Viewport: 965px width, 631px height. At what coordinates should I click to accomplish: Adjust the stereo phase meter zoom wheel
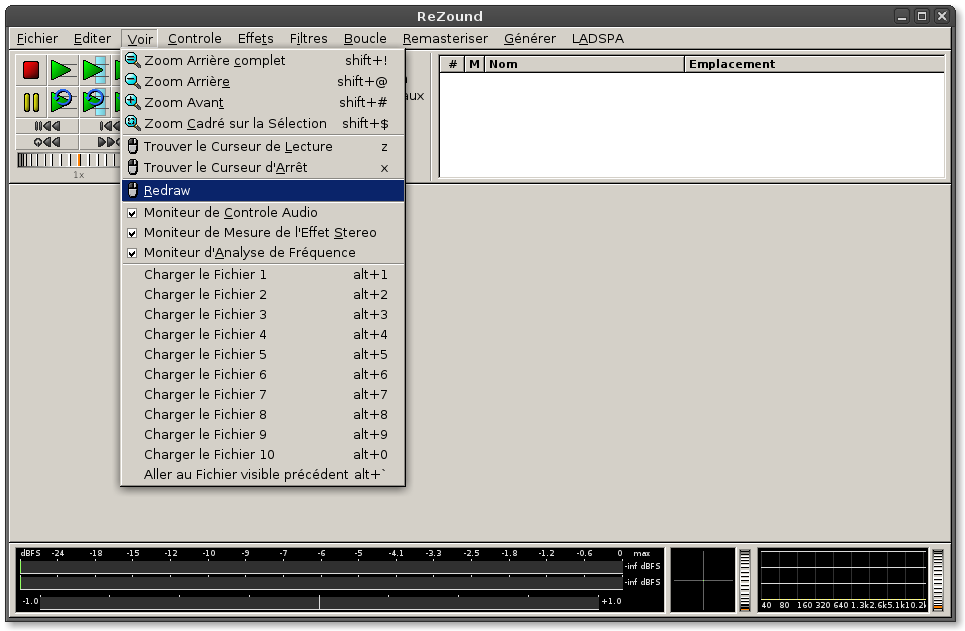(745, 580)
